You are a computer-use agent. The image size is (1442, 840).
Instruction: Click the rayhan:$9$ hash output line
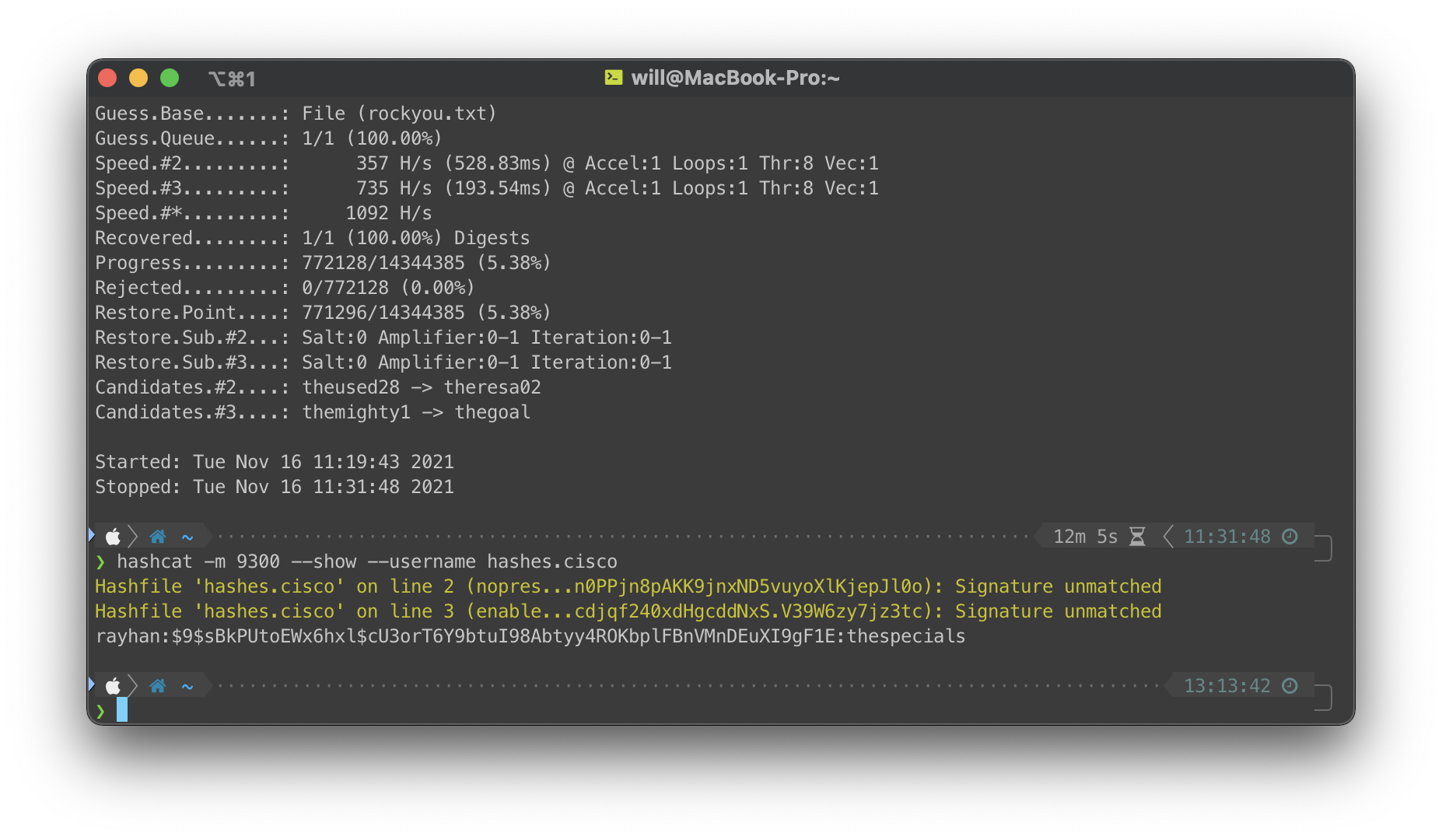[x=530, y=636]
